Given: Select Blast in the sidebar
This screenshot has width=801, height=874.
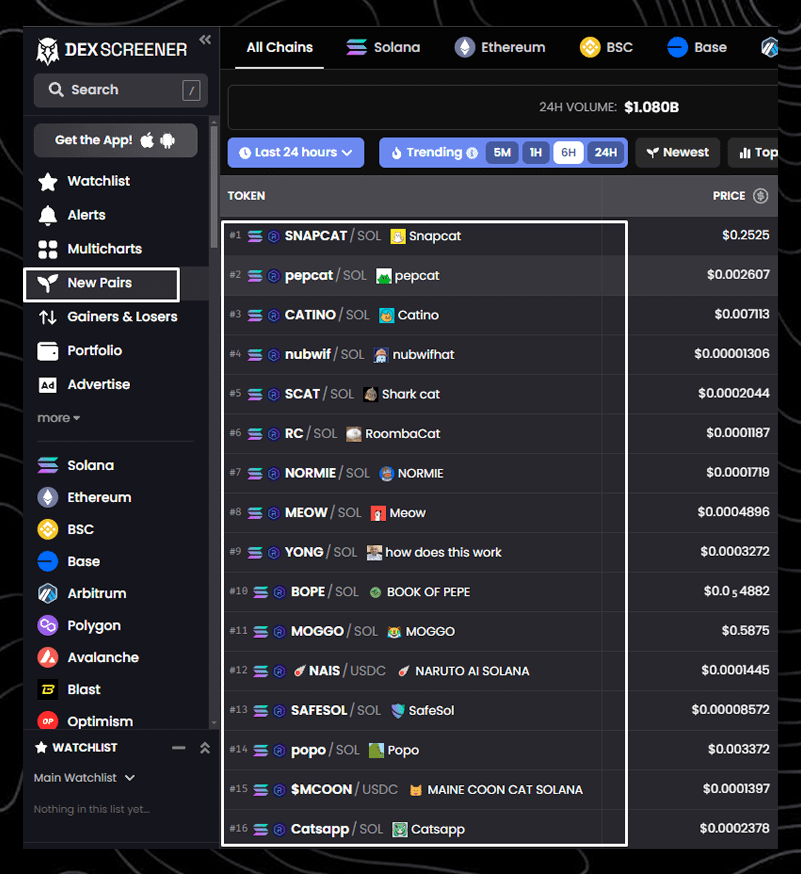Looking at the screenshot, I should tap(69, 690).
